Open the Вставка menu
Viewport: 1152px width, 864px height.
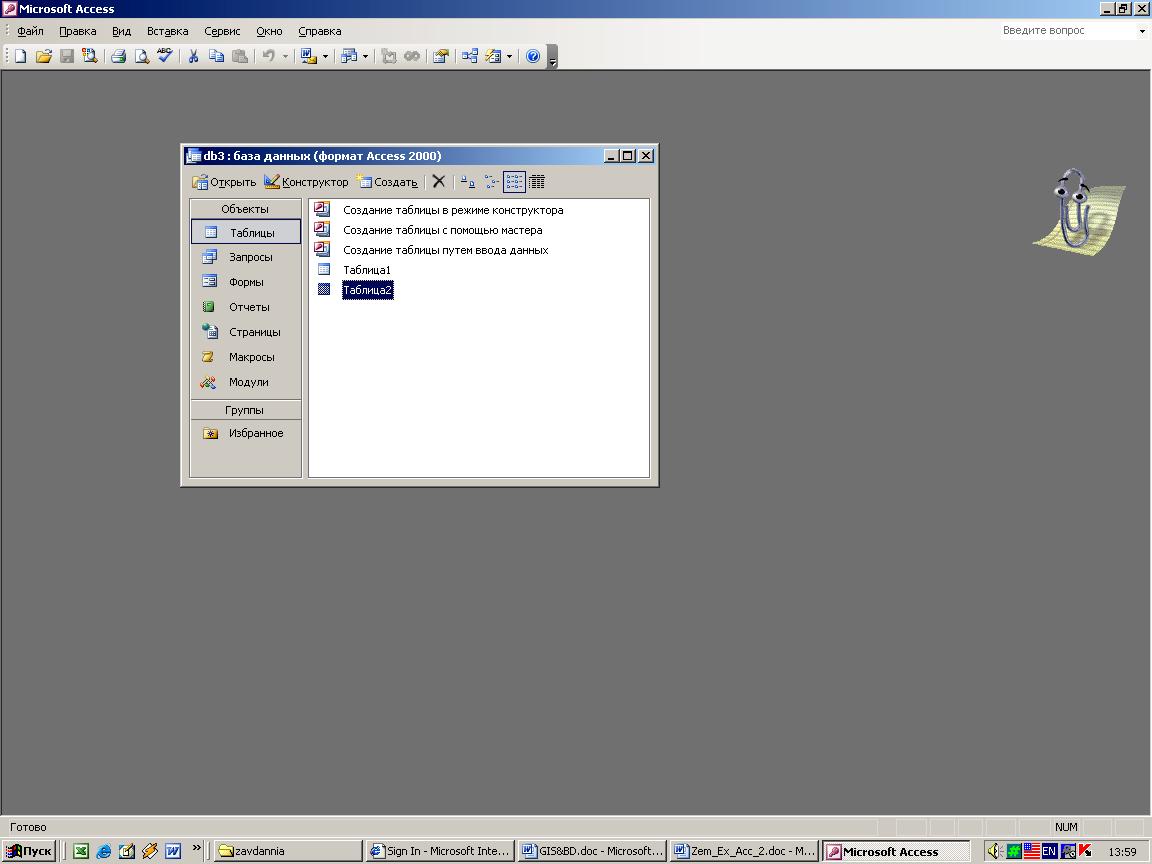(x=168, y=31)
